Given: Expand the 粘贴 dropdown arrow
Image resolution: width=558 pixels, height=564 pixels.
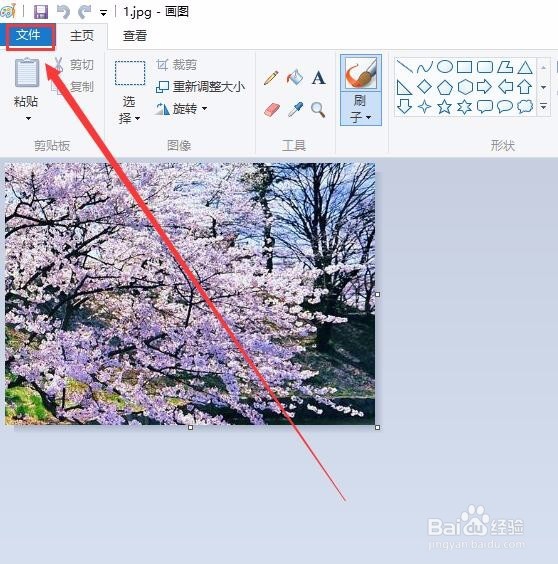Looking at the screenshot, I should click(x=28, y=118).
